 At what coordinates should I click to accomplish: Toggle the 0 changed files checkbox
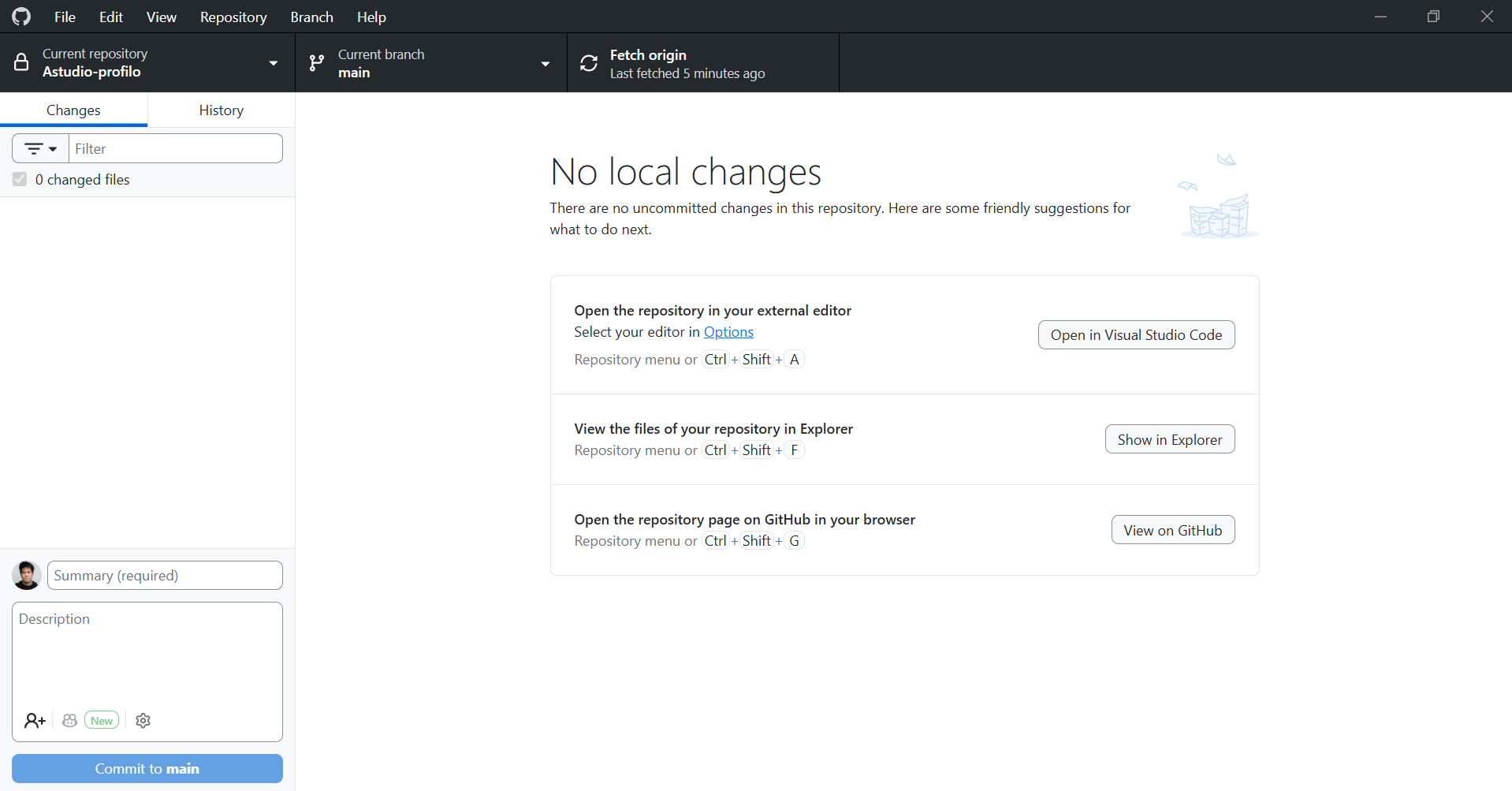point(20,179)
